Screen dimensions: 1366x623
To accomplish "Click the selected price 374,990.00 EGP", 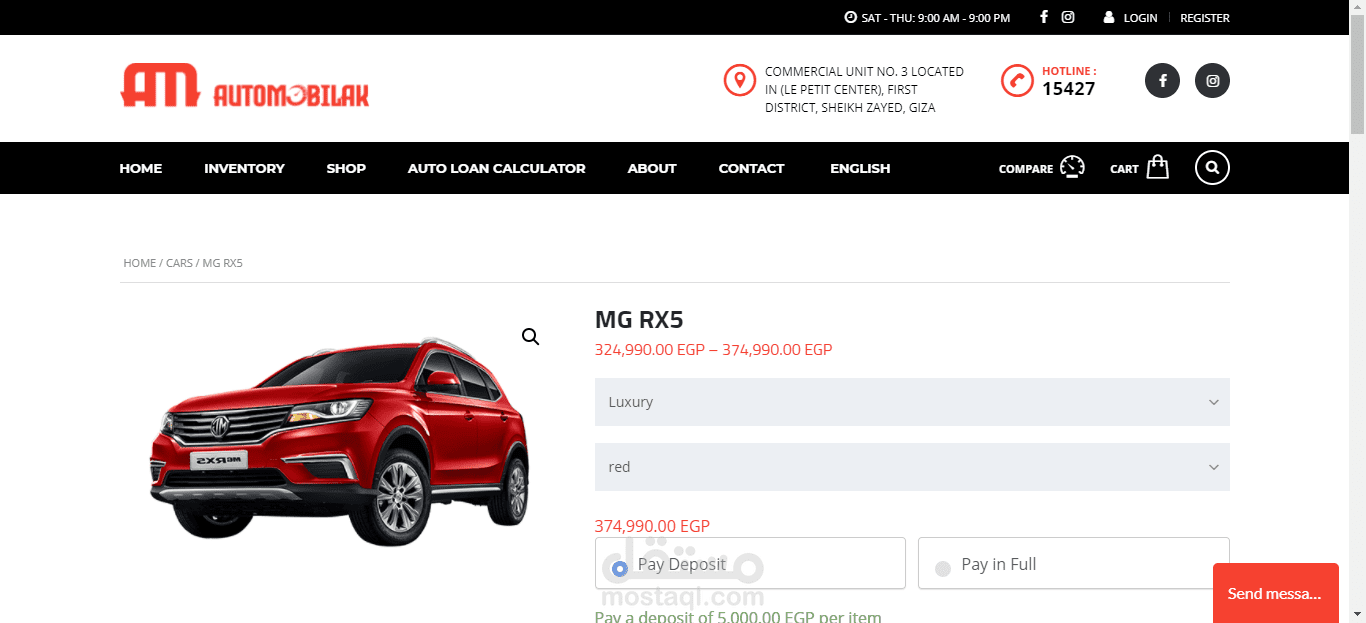I will pos(652,526).
